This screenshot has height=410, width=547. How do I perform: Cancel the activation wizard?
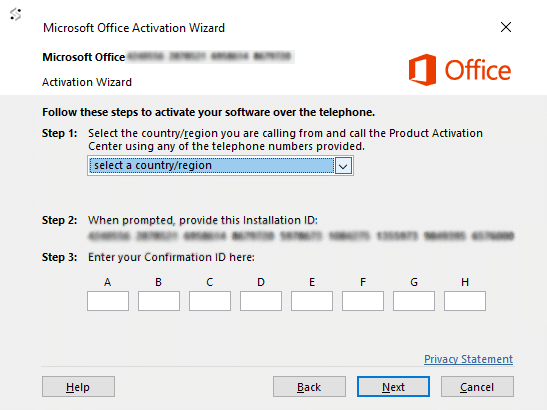tap(477, 387)
